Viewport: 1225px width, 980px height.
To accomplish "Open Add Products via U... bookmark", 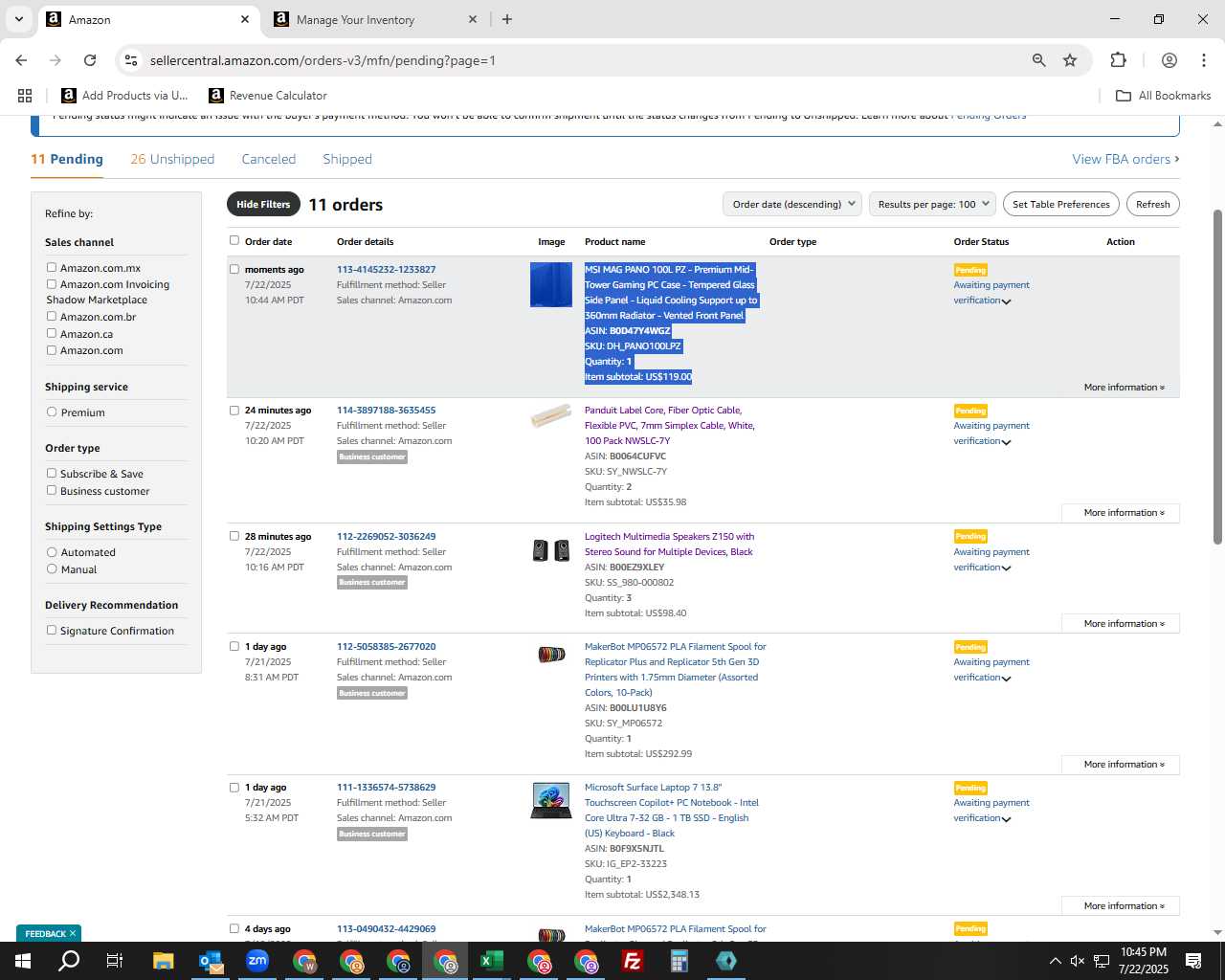I will (x=124, y=96).
